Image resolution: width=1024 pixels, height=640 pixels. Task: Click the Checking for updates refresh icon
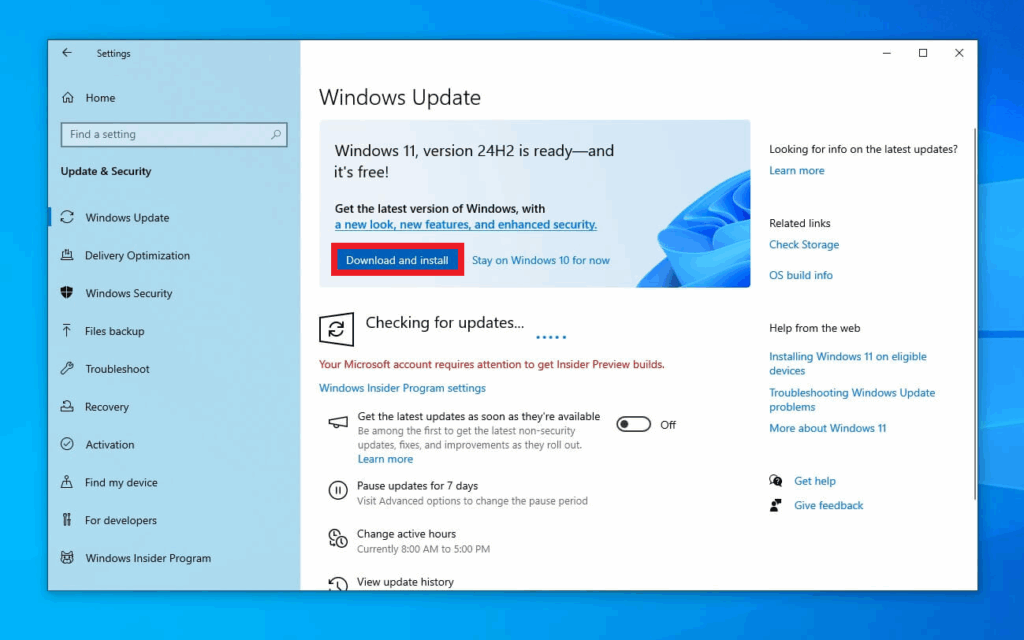[336, 328]
